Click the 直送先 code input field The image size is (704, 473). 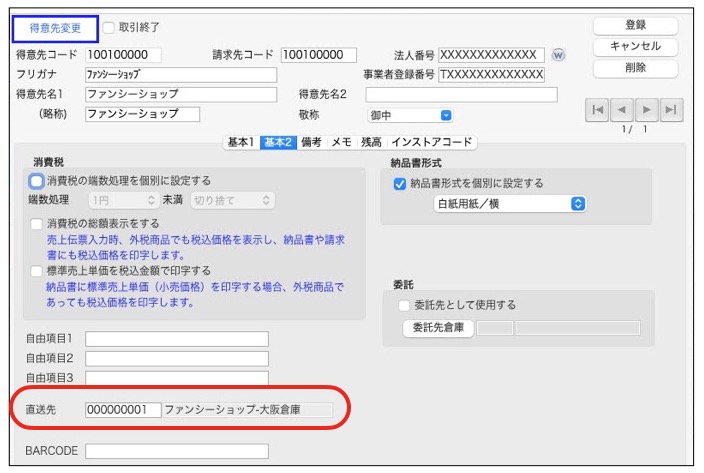coord(122,409)
